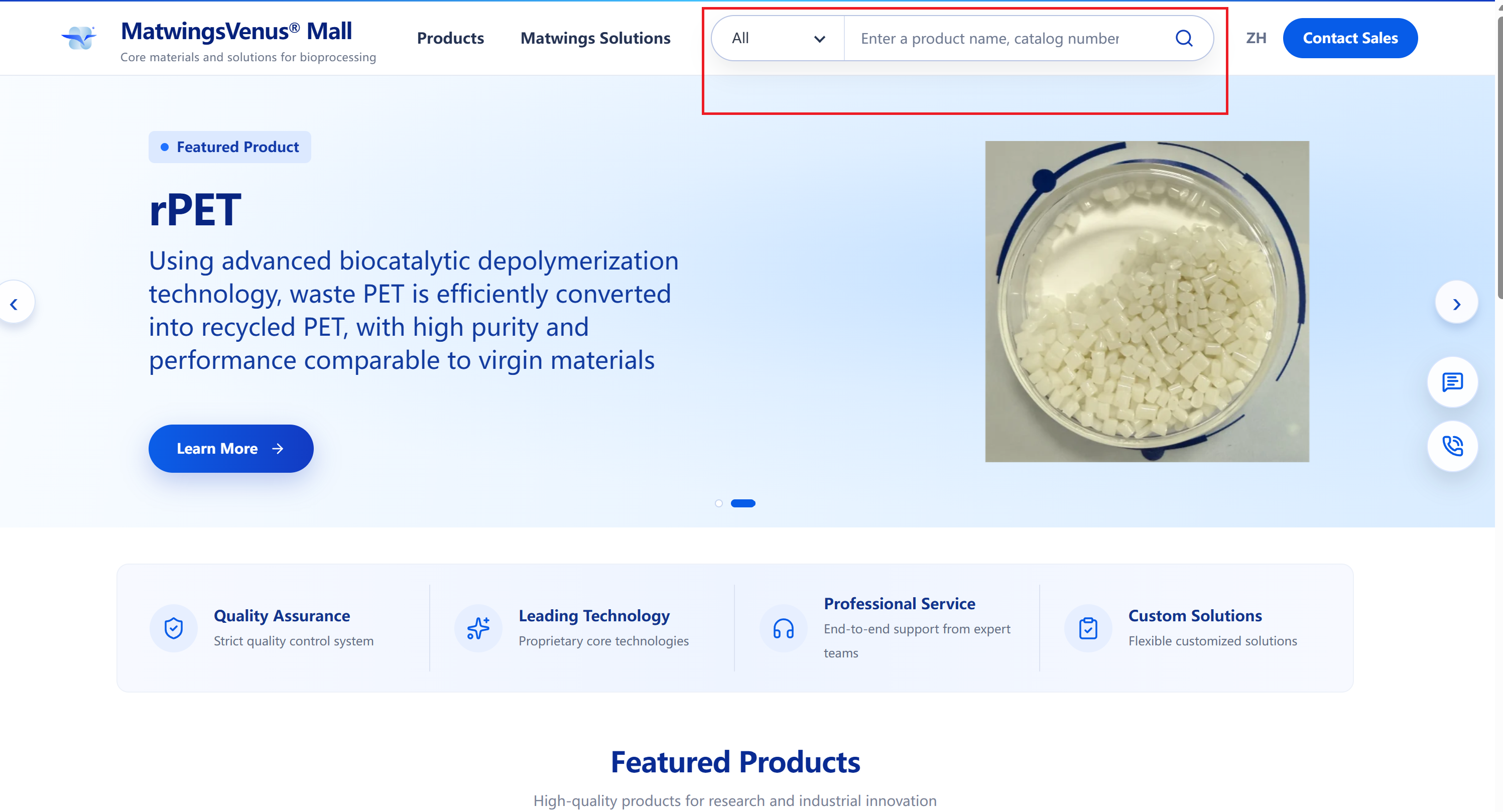This screenshot has width=1503, height=812.
Task: Switch language to ZH
Action: [1256, 39]
